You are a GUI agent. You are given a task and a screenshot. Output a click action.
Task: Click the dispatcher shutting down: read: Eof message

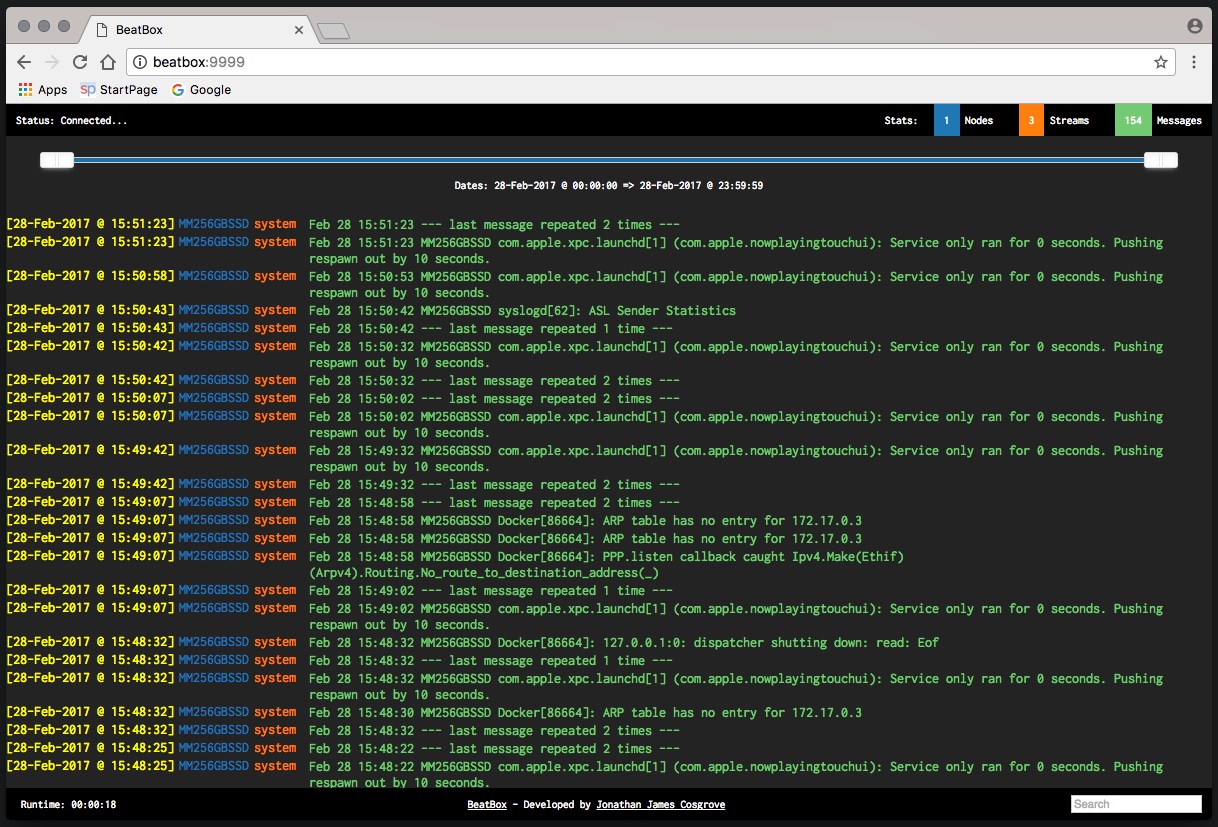click(x=624, y=643)
